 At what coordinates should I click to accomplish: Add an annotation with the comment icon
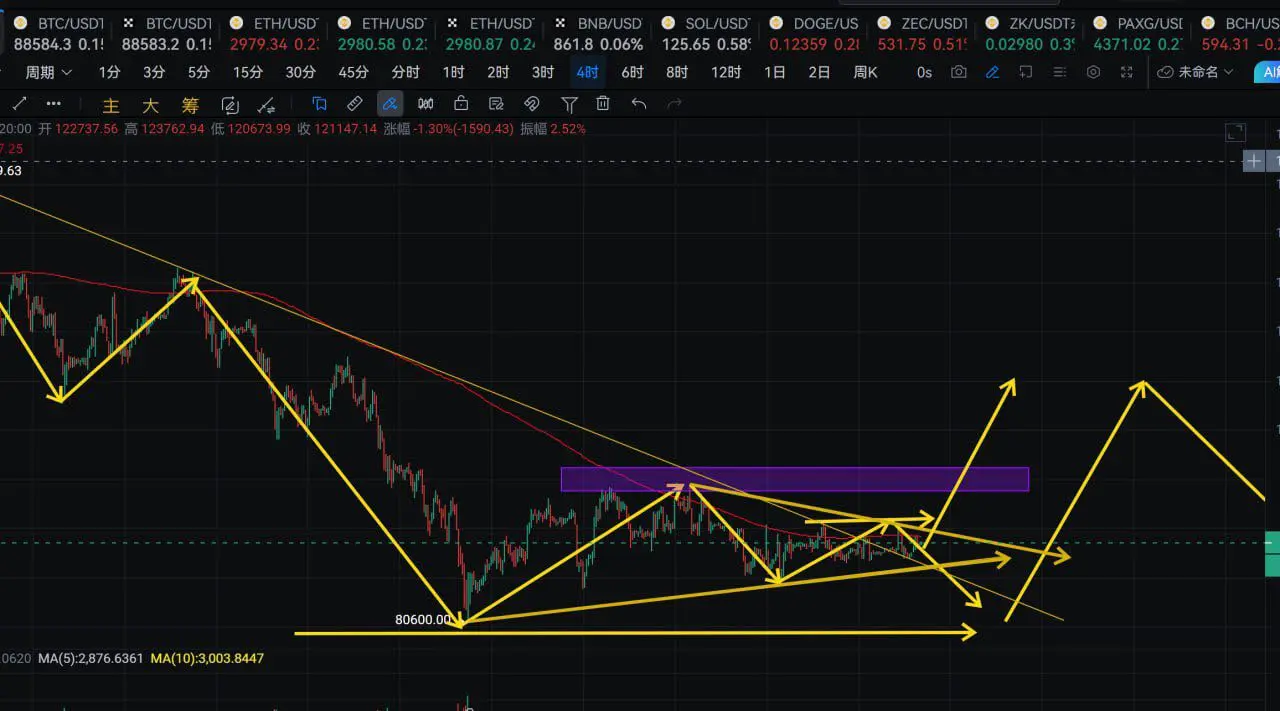tap(1026, 72)
